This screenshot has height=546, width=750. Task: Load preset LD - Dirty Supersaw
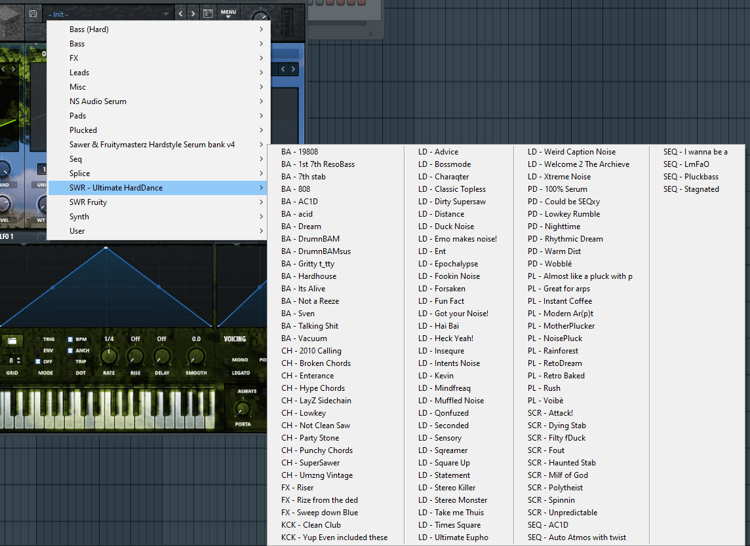click(x=452, y=201)
